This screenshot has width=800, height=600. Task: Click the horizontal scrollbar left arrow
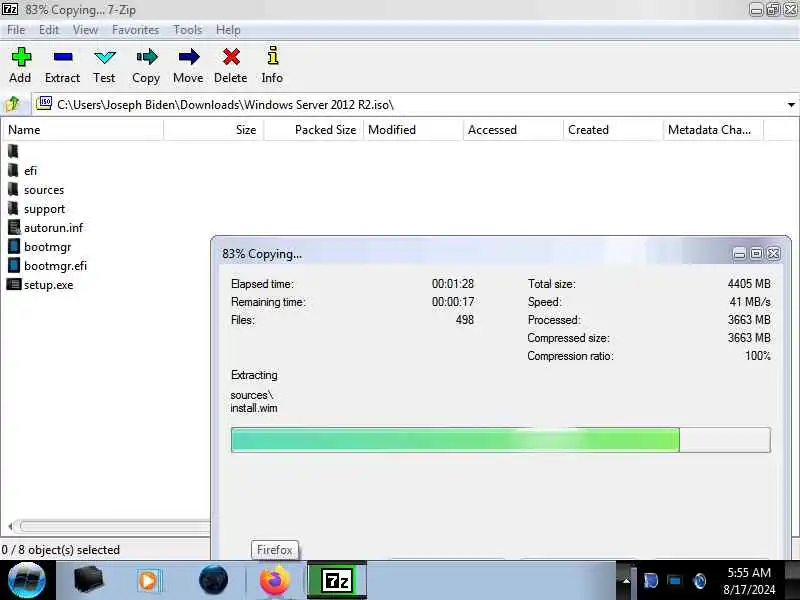coord(10,526)
